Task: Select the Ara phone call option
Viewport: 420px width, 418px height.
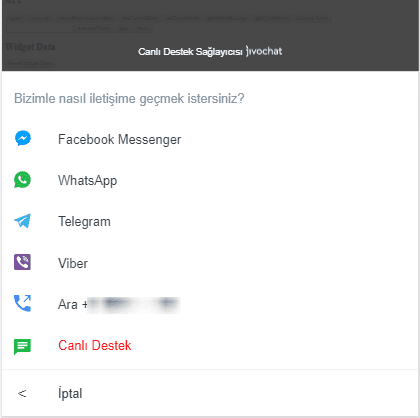Action: (210, 304)
